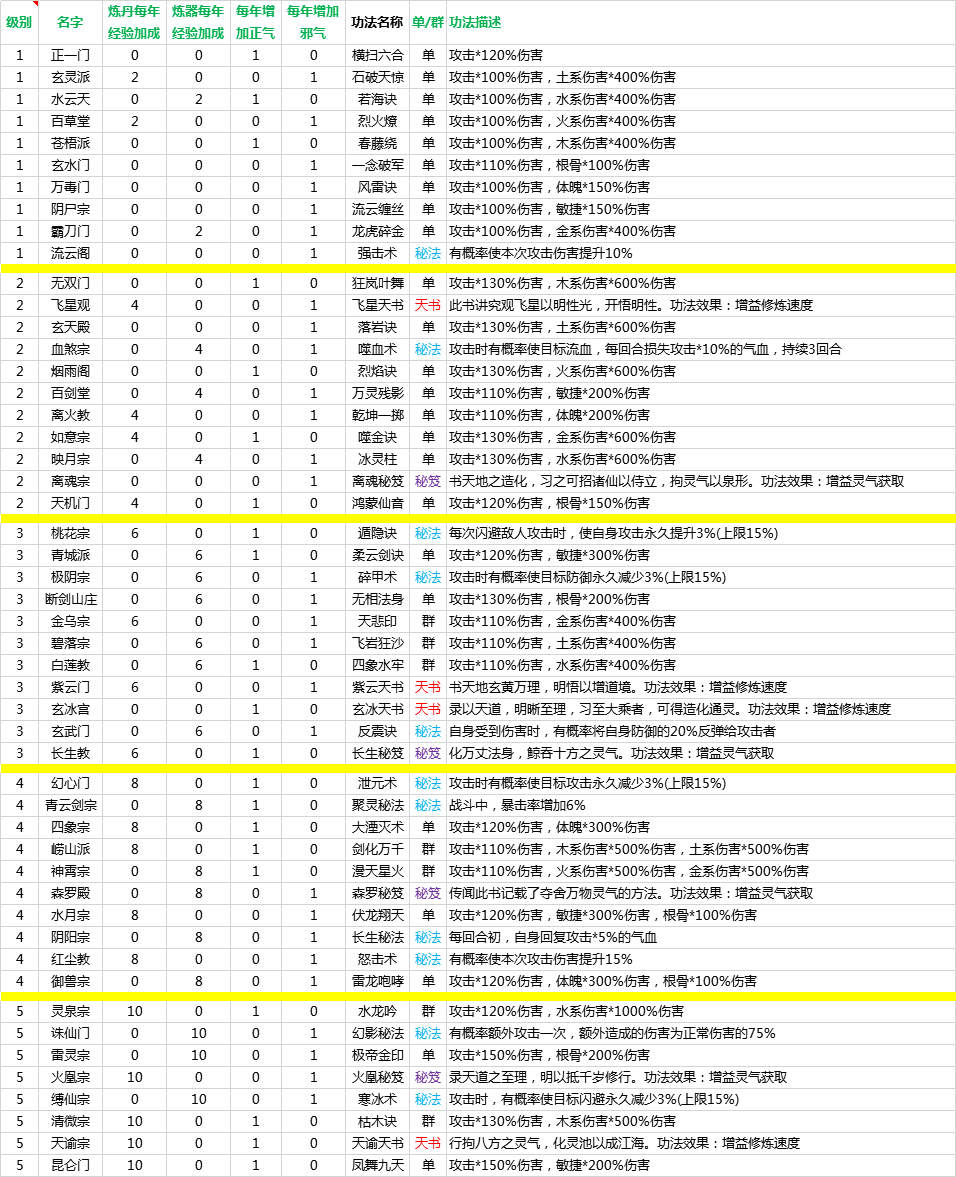Screen dimensions: 956x1177
Task: Click "秘笈" type in the 离魂宗 row
Action: (x=428, y=481)
